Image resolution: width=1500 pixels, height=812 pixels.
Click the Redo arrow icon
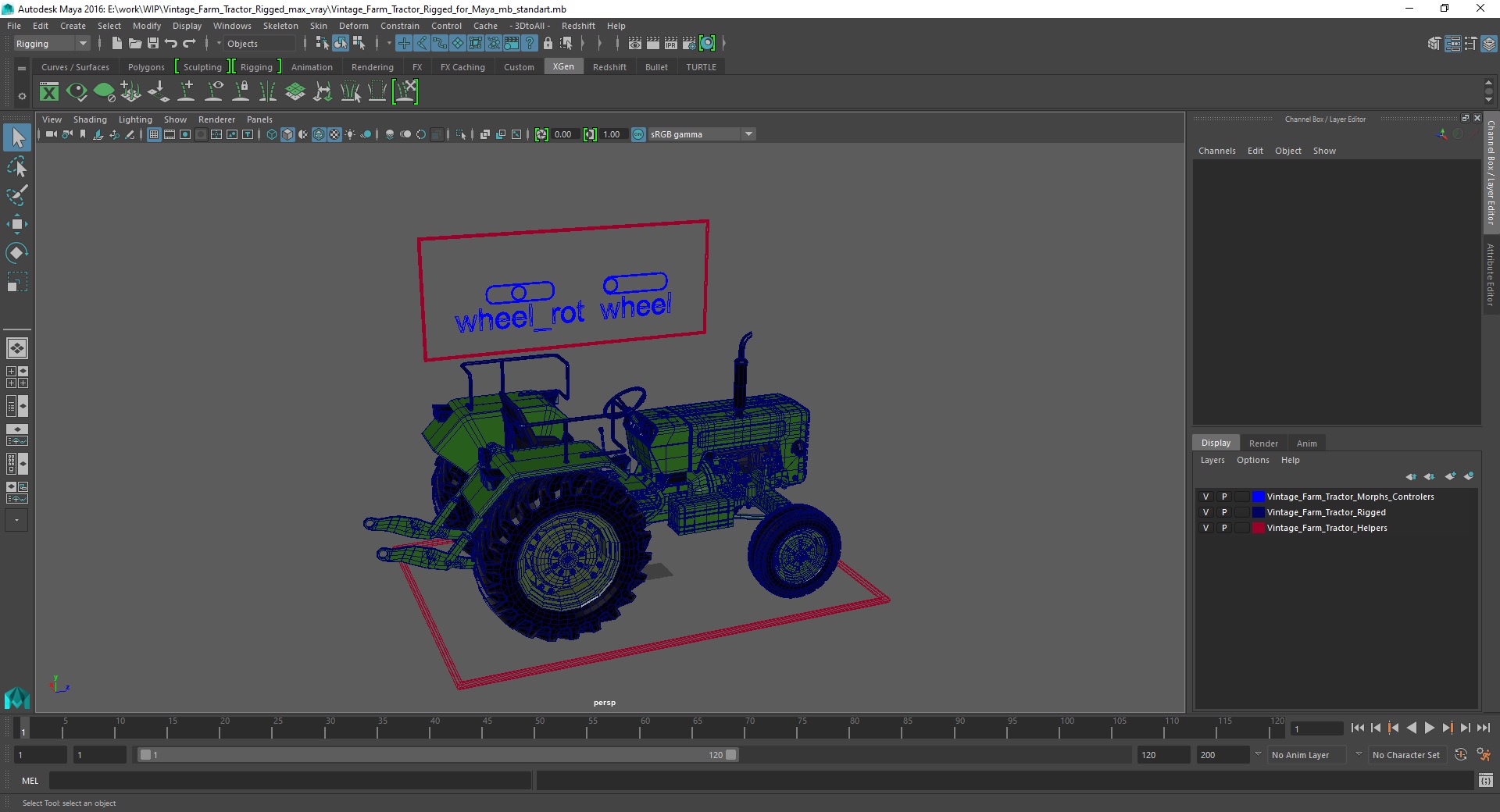[189, 44]
